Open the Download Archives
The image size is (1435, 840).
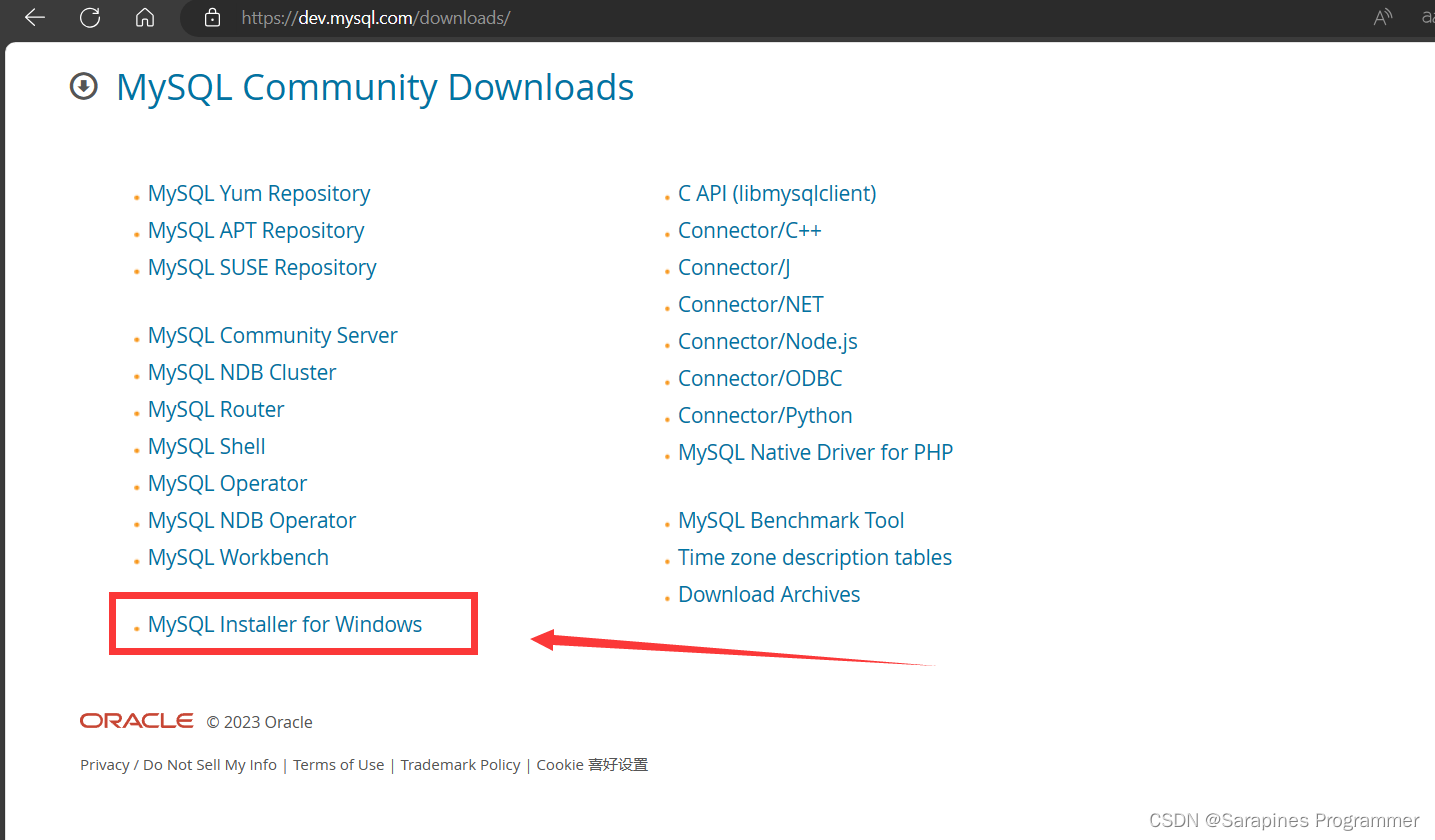pyautogui.click(x=769, y=593)
